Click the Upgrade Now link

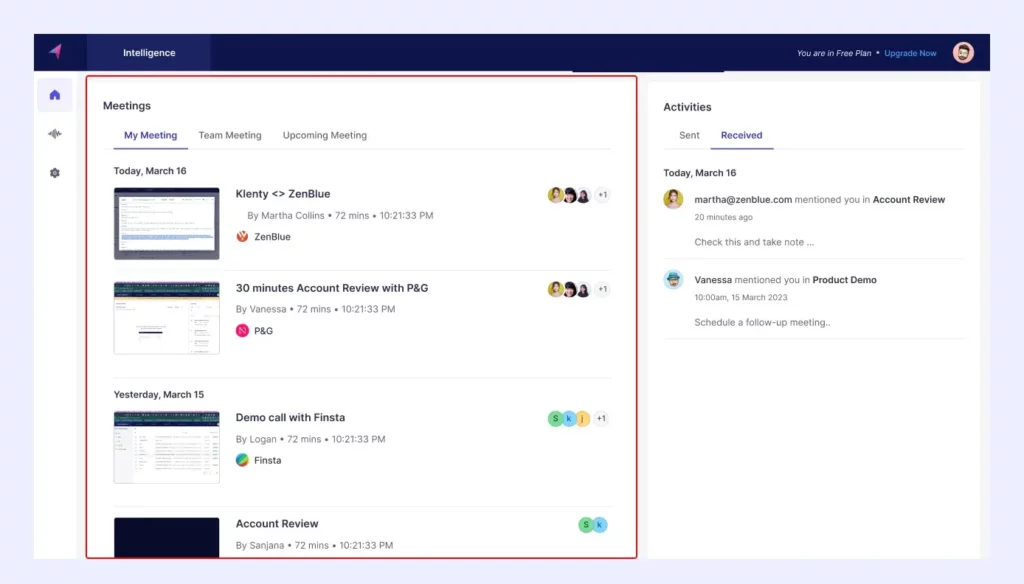point(910,53)
